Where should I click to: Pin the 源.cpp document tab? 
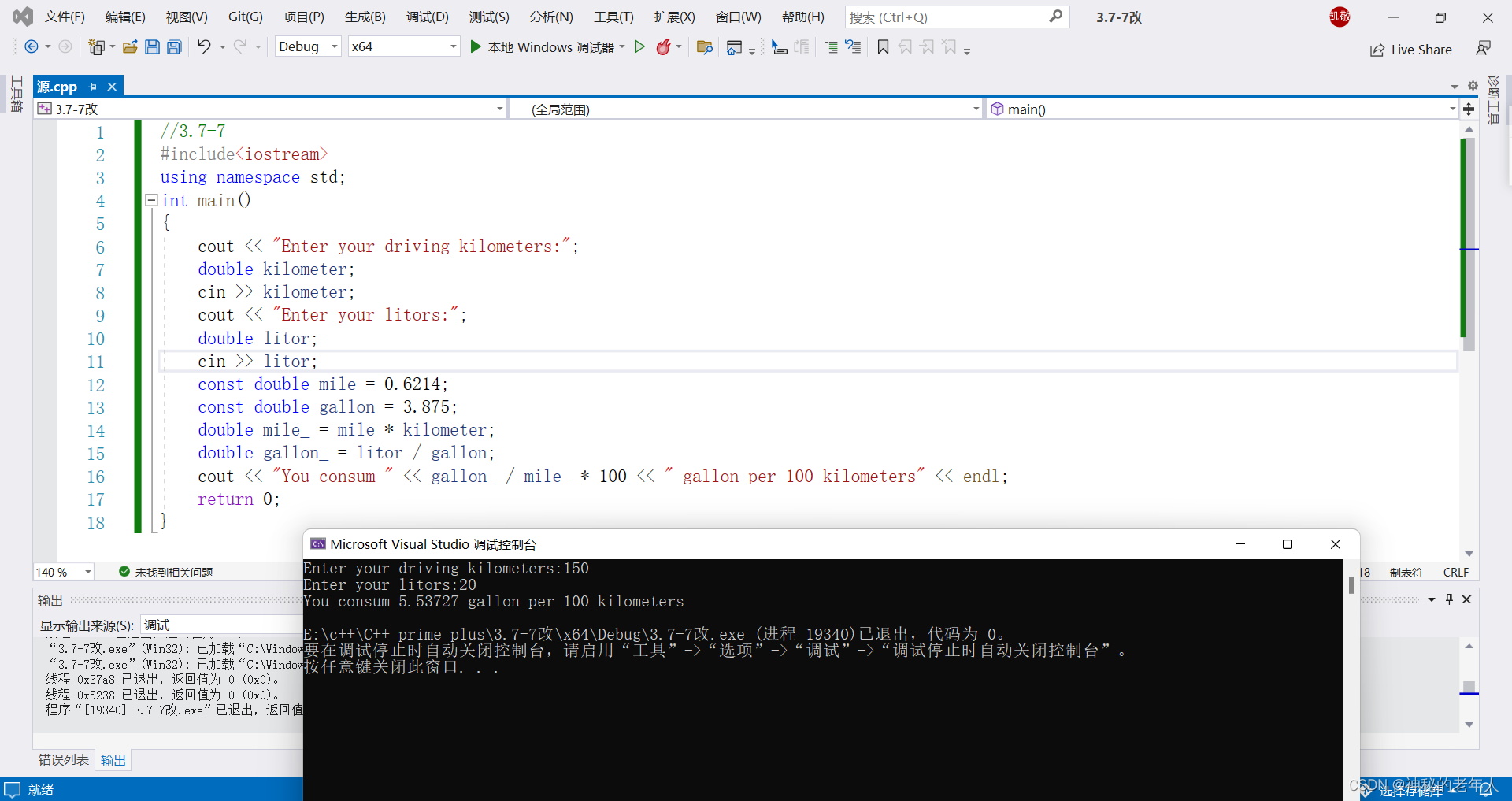coord(92,87)
